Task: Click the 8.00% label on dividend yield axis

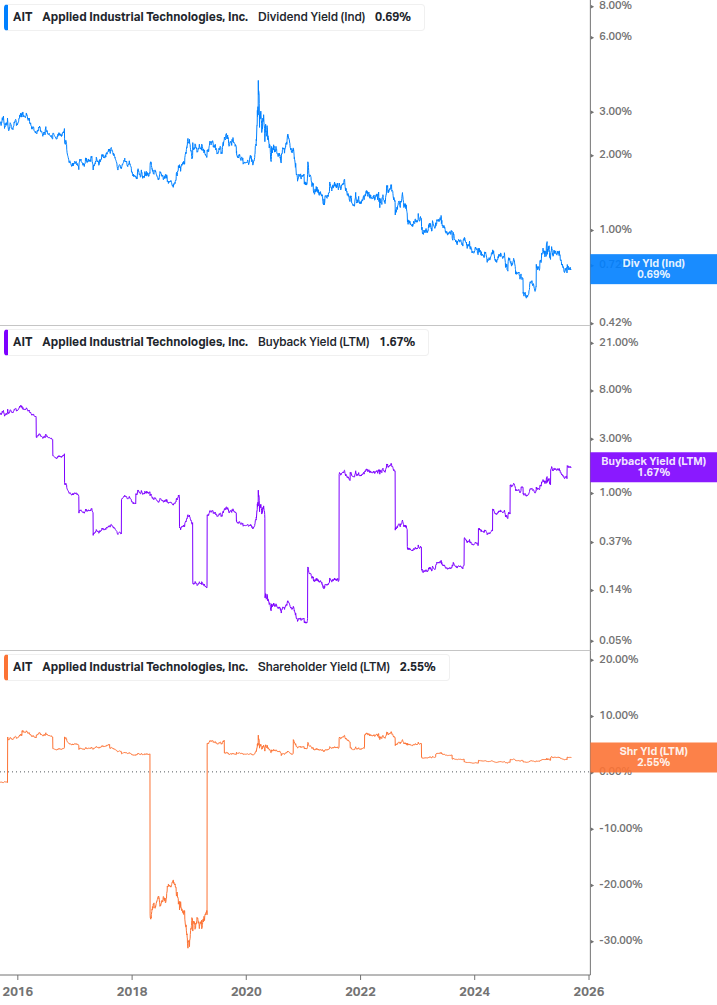Action: coord(615,6)
